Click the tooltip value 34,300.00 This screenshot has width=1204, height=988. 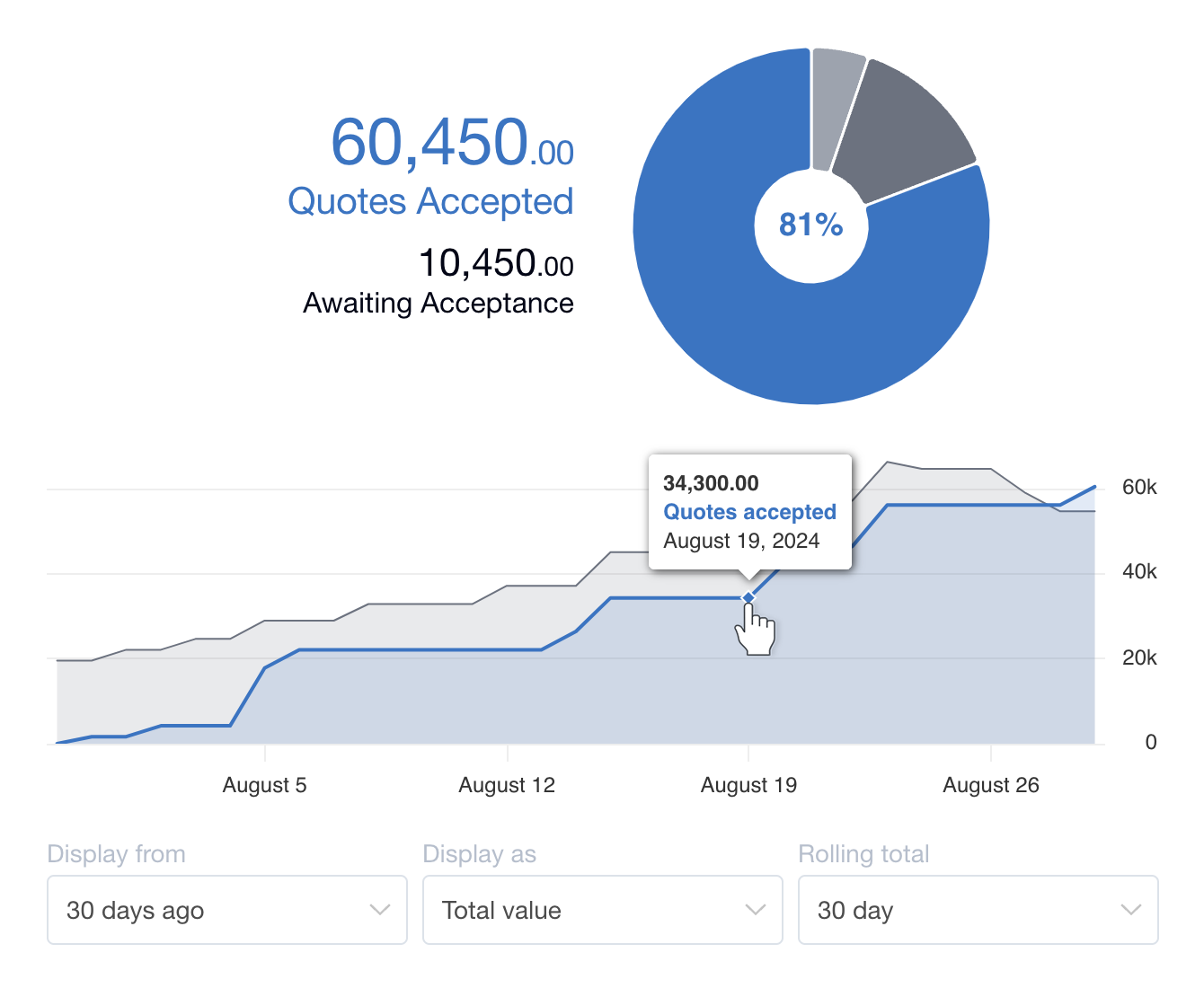[711, 483]
